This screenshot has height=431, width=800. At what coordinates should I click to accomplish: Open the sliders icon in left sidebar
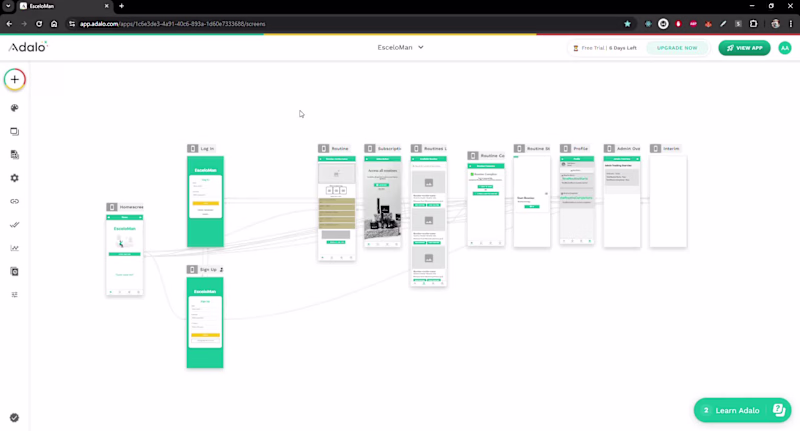point(14,295)
